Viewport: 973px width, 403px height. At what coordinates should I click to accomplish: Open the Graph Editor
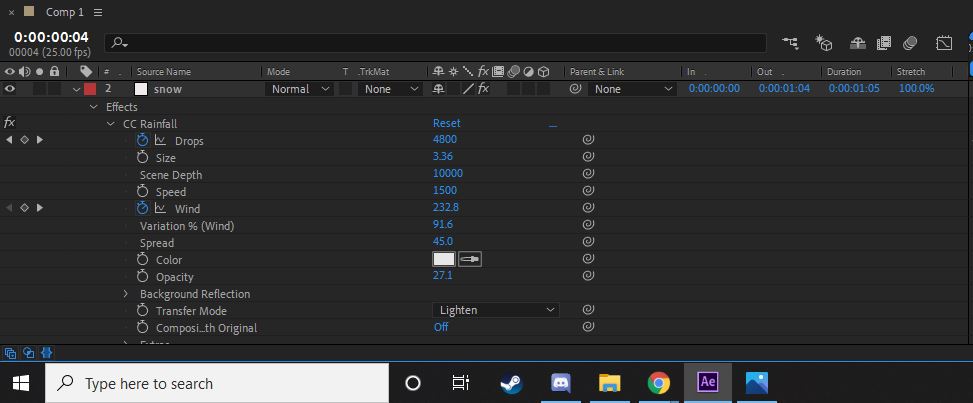click(944, 43)
